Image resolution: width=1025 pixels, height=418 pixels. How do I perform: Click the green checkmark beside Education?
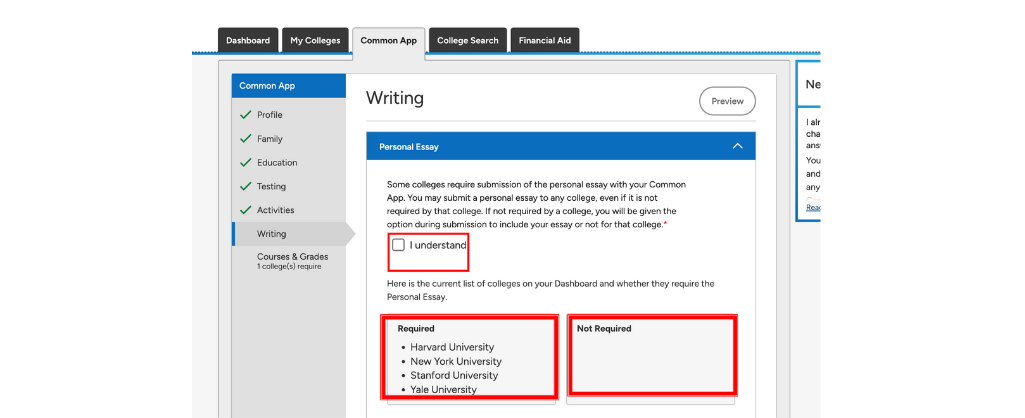point(245,162)
